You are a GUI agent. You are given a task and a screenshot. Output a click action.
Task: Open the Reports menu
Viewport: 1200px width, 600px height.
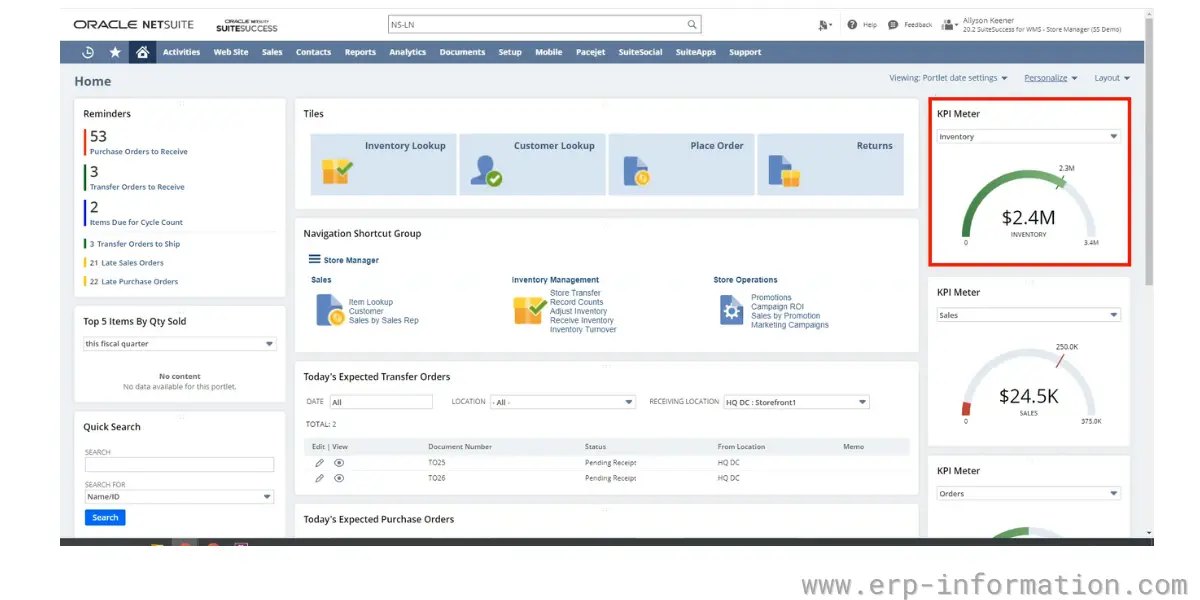point(360,52)
